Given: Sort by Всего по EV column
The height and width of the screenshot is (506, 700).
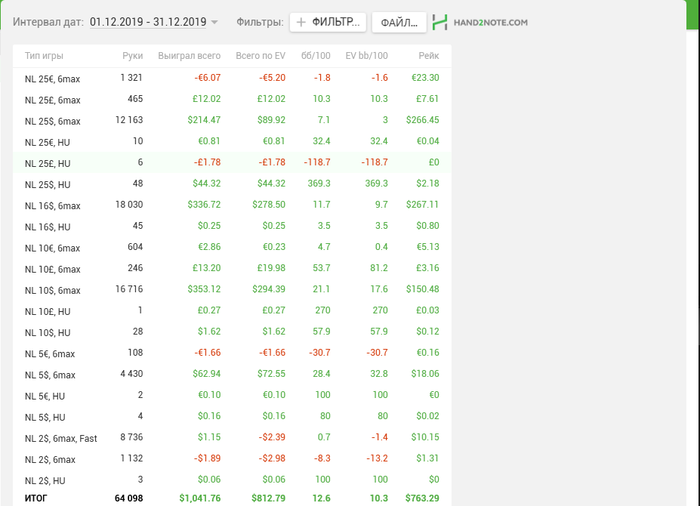Looking at the screenshot, I should (x=260, y=56).
